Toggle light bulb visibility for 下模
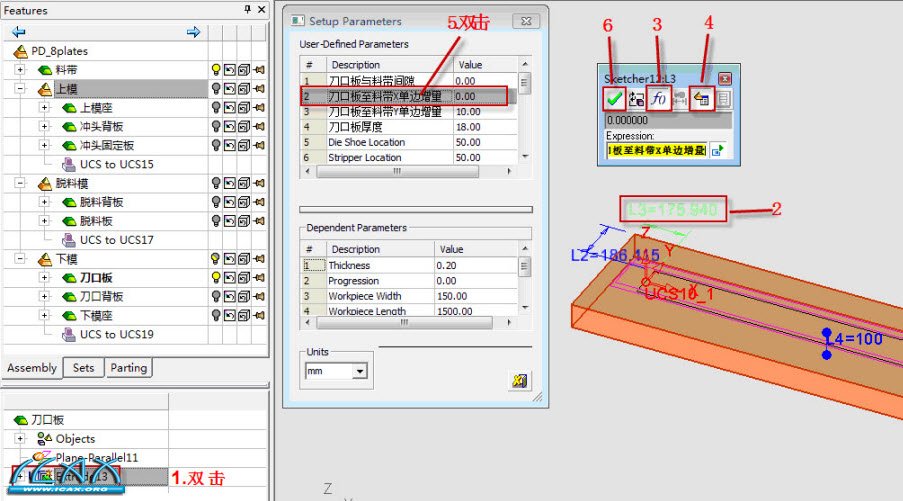Viewport: 903px width, 501px height. coord(216,259)
